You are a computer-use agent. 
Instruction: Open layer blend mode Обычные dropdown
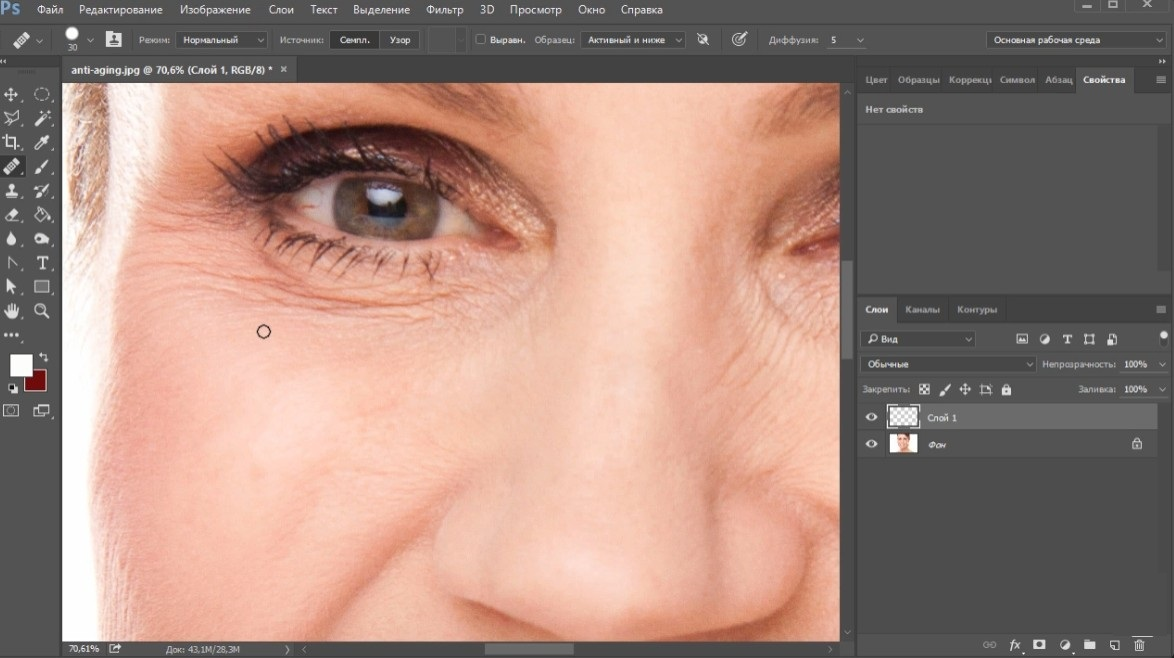pos(948,364)
